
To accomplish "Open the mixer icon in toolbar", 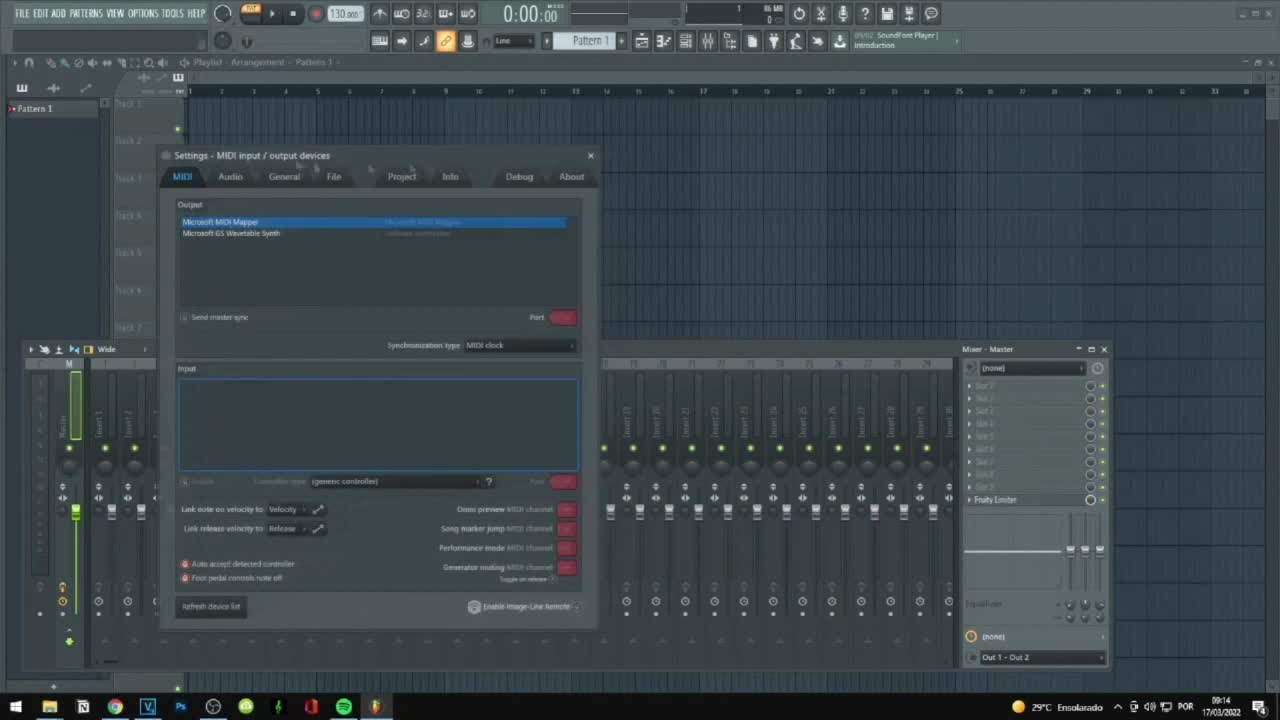I will click(708, 41).
